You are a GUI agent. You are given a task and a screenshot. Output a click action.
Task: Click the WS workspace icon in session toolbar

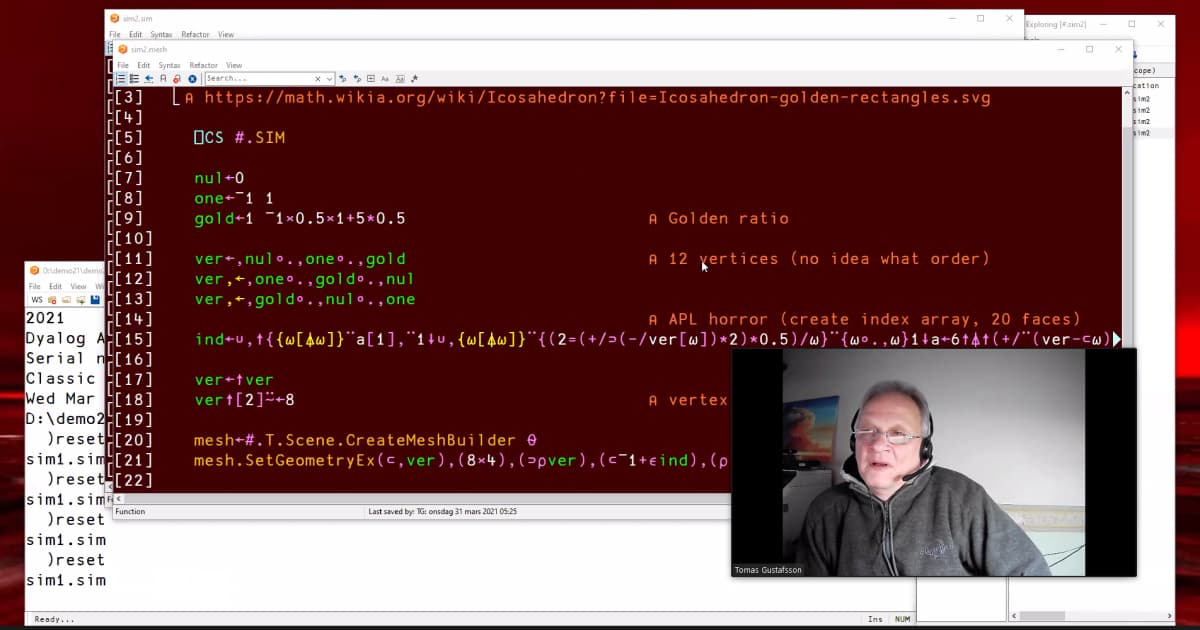click(37, 299)
